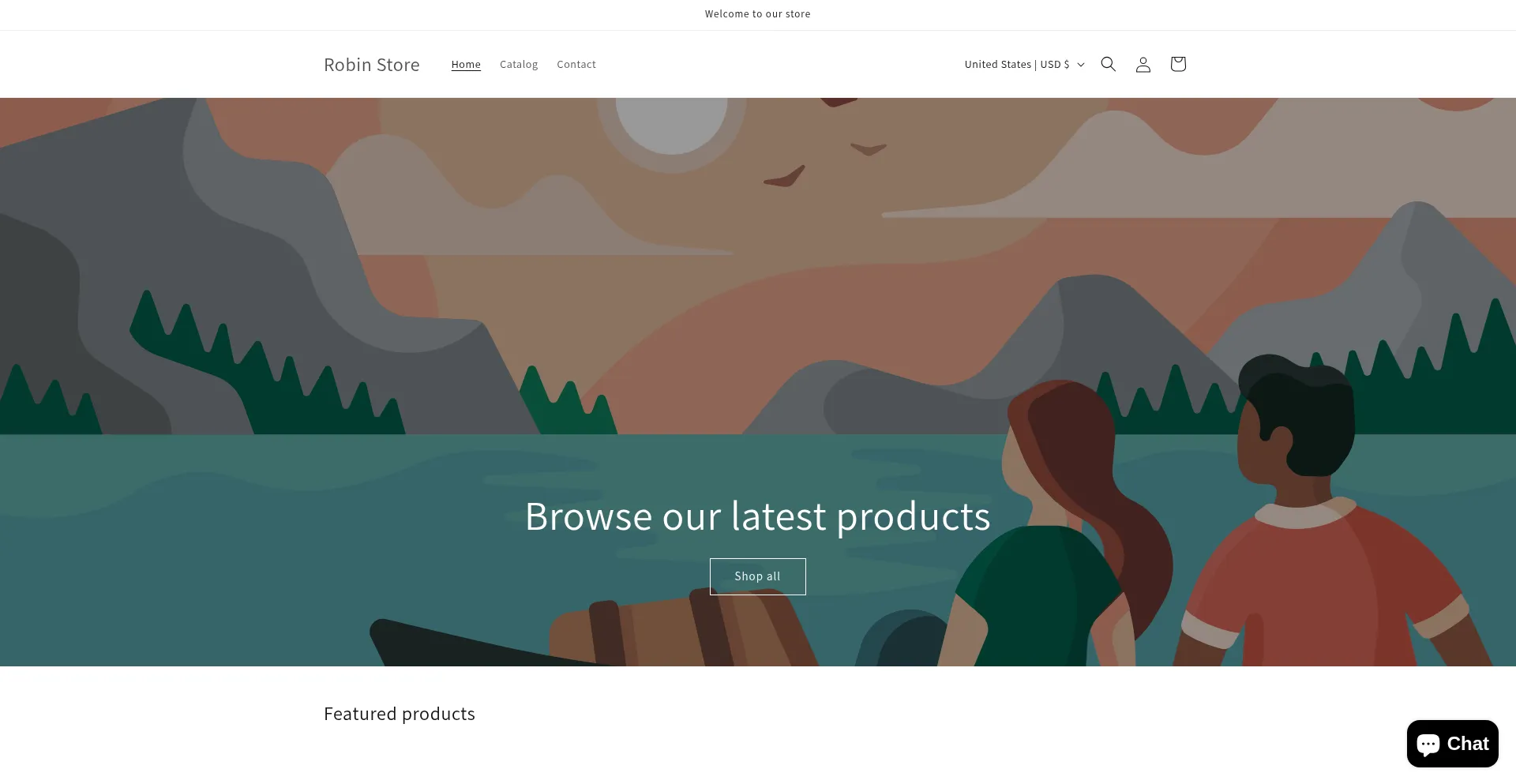1516x784 pixels.
Task: Expand the United States | USD $ selector
Action: pyautogui.click(x=1024, y=64)
